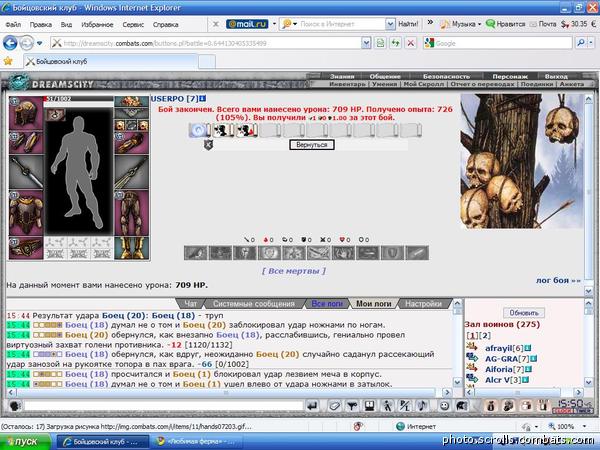Screen dimensions: 600x450
Task: Click the money bag icon at bottom right
Action: point(491,406)
